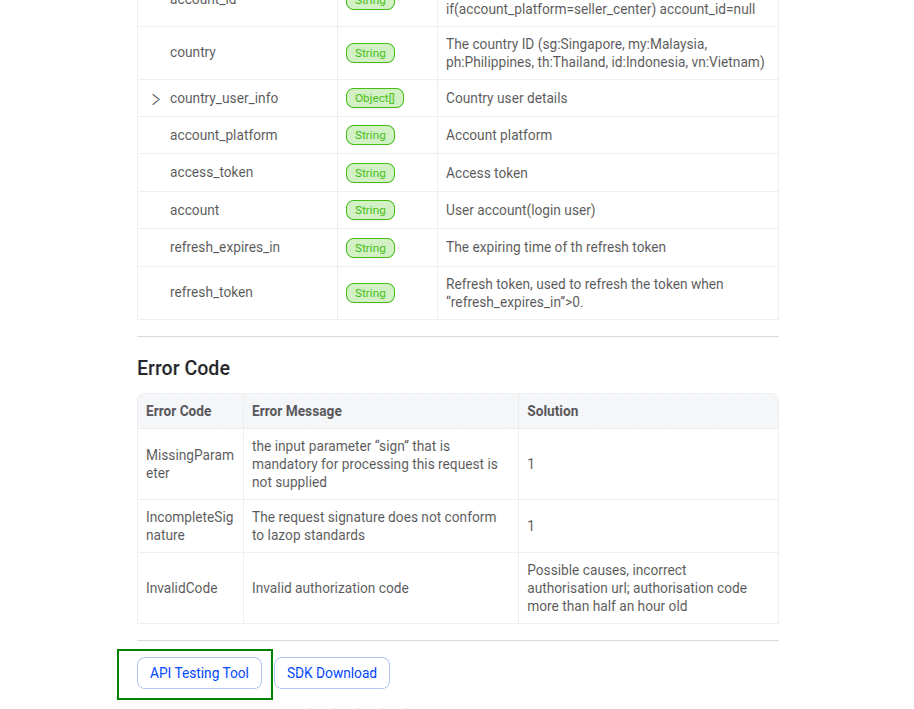Click the Error Message column header
The image size is (914, 709).
(297, 411)
